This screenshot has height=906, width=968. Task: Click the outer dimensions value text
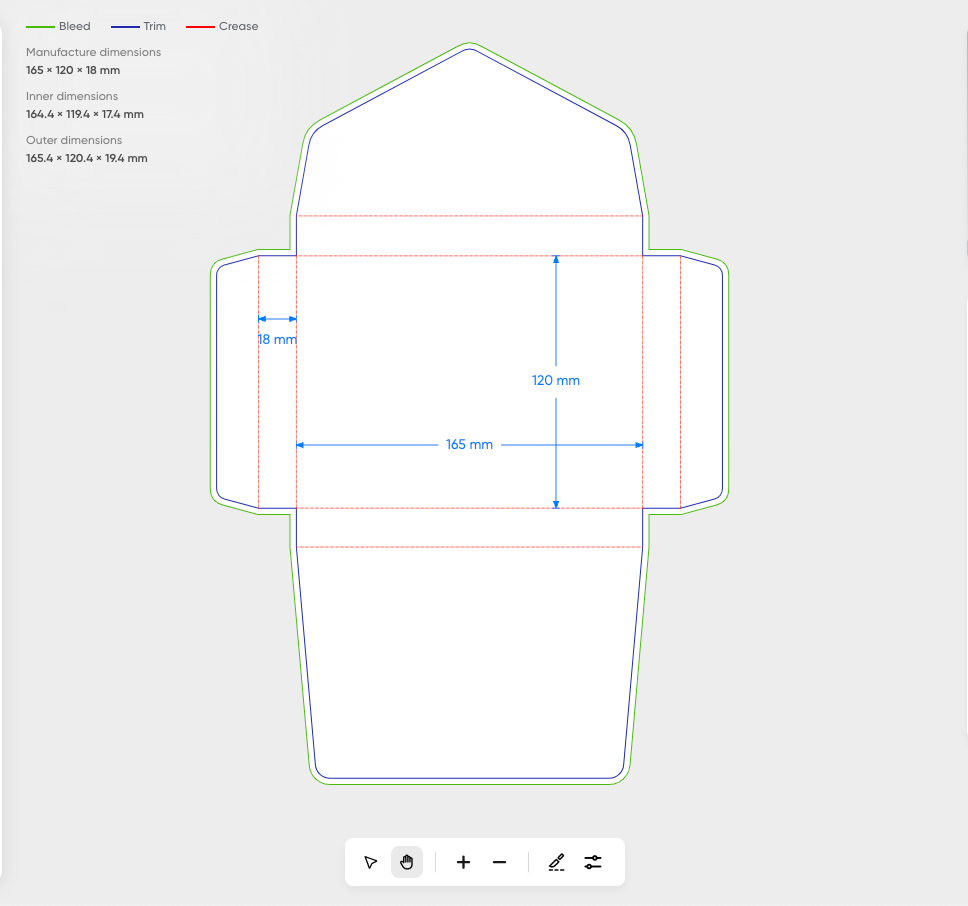click(87, 158)
